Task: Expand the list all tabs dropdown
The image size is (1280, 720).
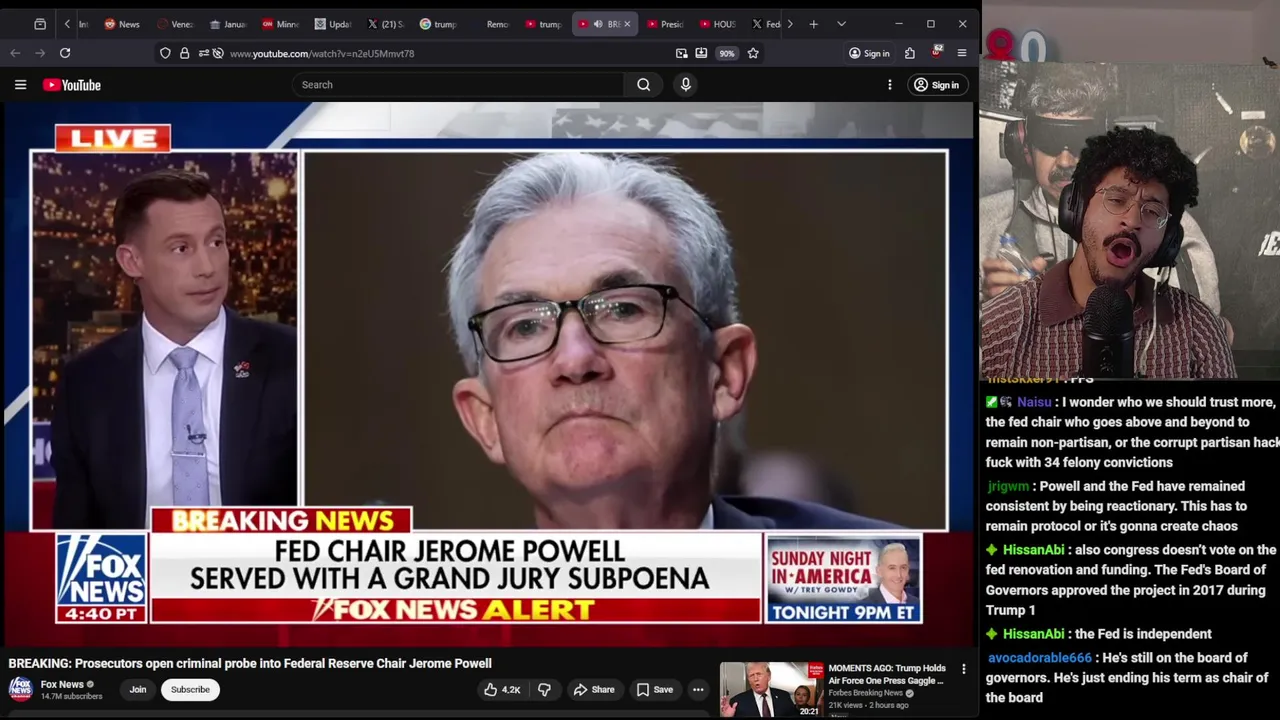Action: coord(841,24)
